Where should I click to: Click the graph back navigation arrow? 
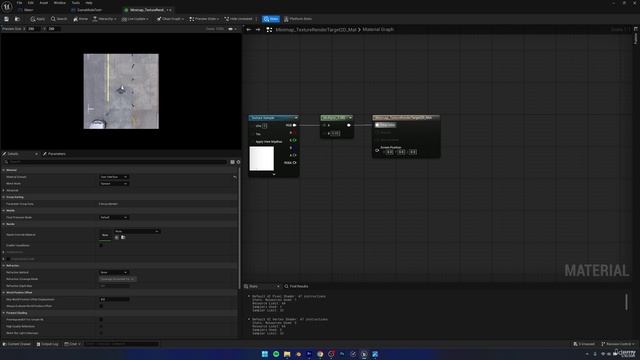click(x=249, y=29)
